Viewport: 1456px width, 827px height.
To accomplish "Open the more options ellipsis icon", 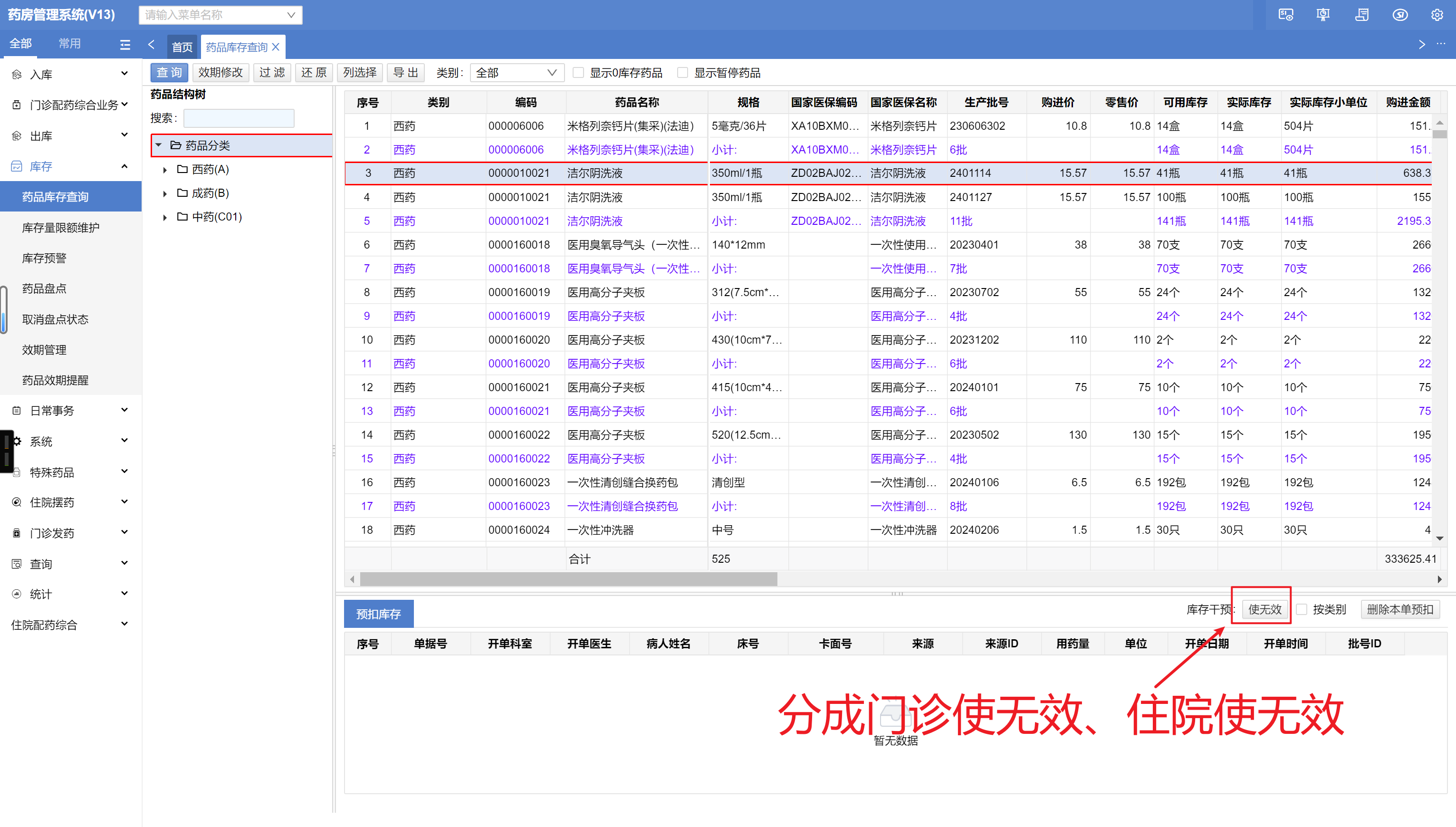I will [1441, 44].
